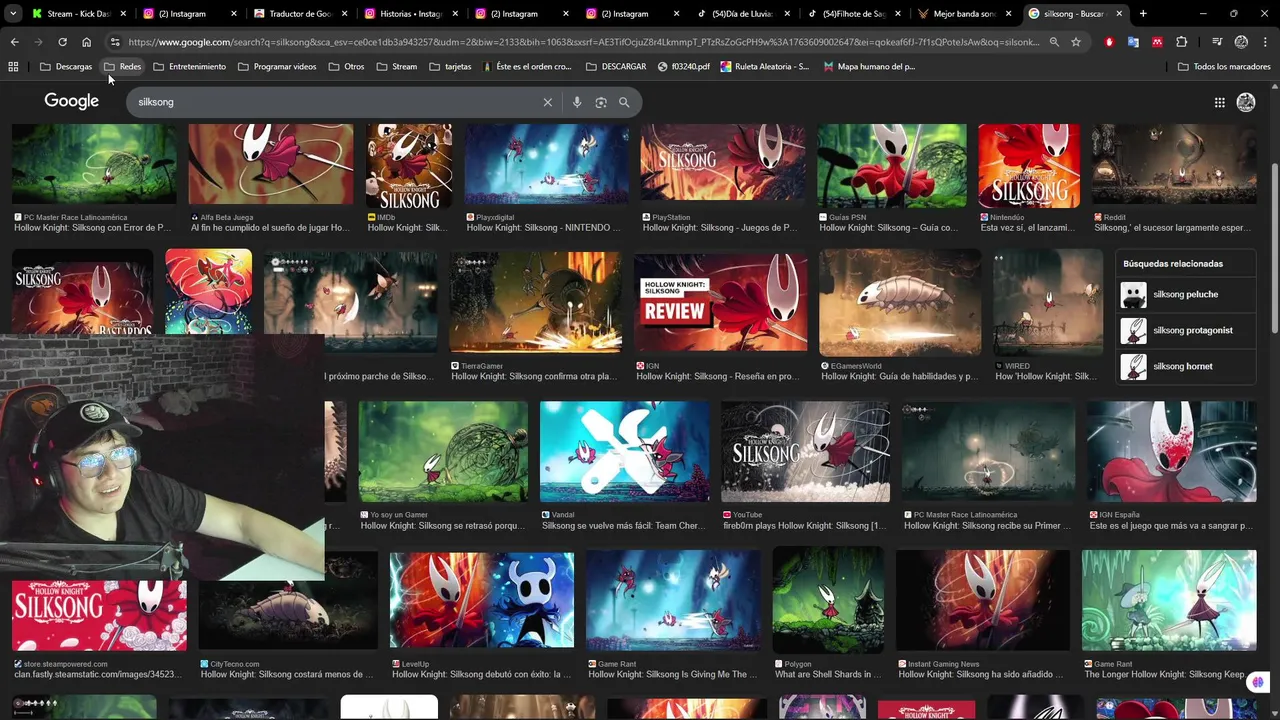Open the Redes bookmark folder
Screen dimensions: 1280x720
click(x=123, y=66)
